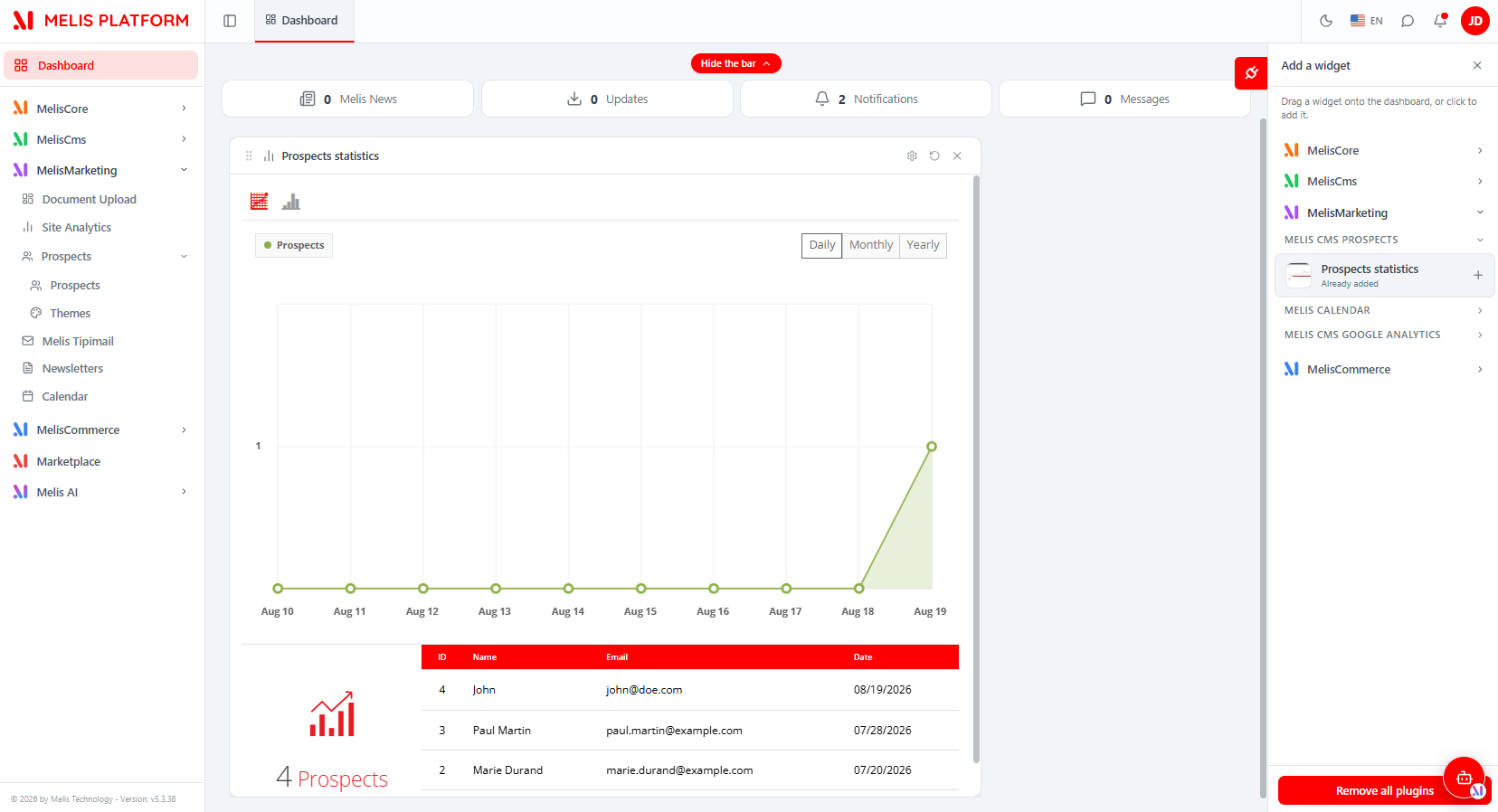
Task: Open the Prospects statistics widget settings gear
Action: tap(912, 156)
